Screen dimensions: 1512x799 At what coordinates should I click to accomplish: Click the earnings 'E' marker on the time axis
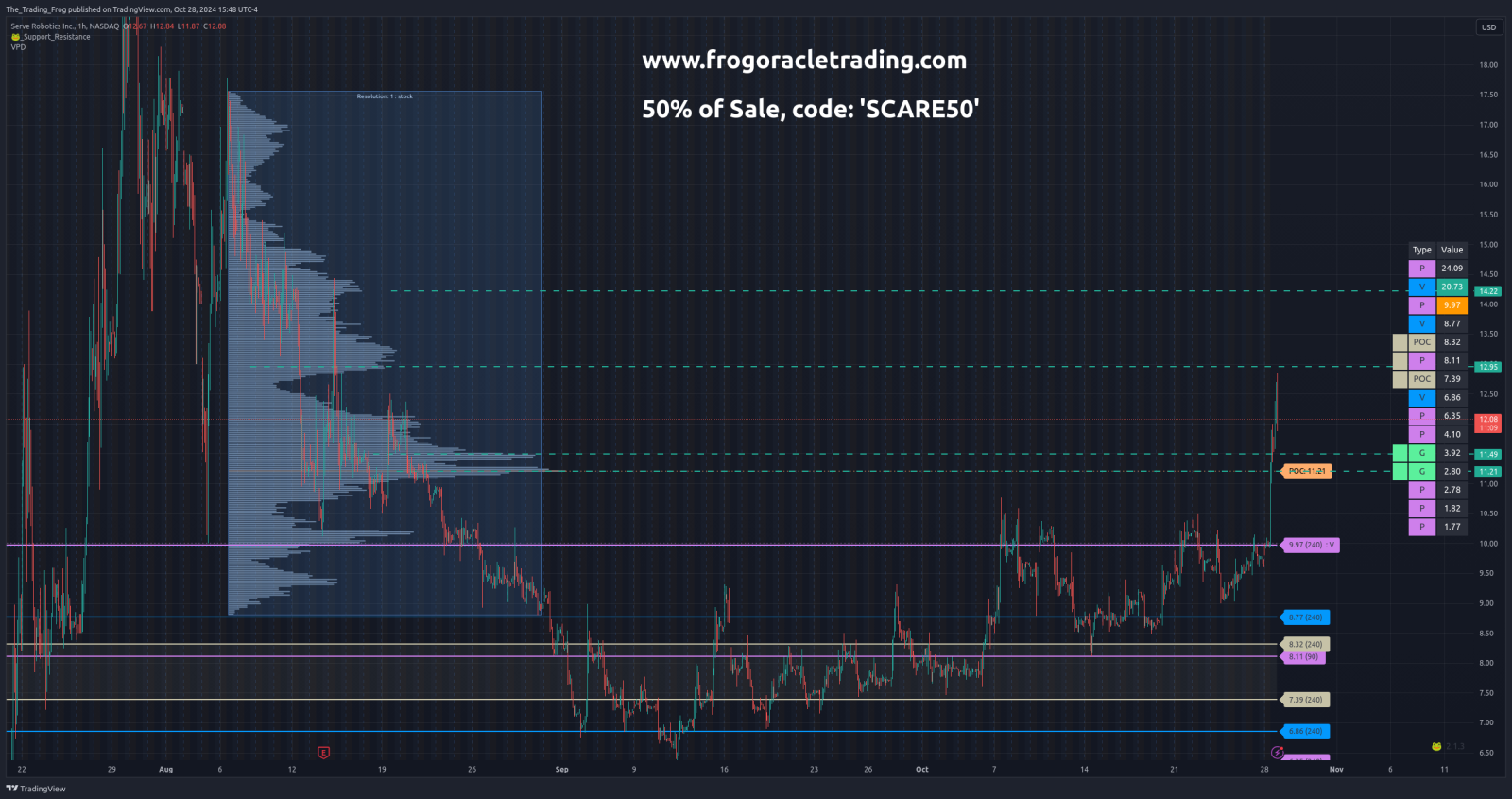(323, 753)
